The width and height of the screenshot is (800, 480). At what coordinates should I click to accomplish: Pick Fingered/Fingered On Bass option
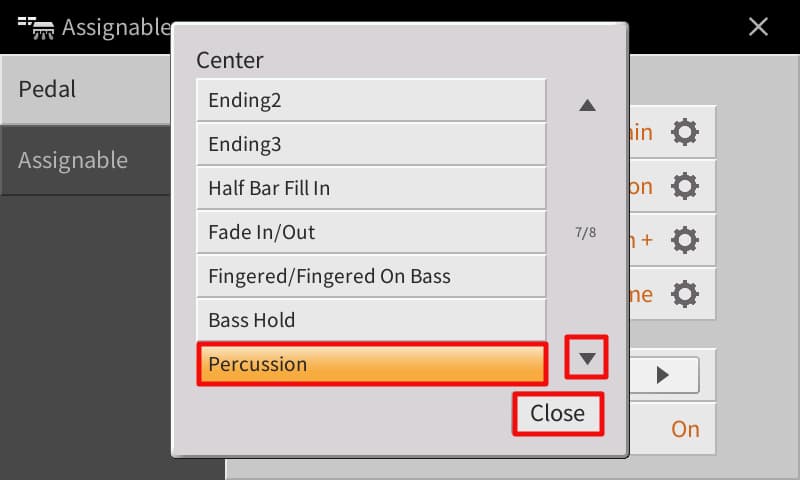click(x=372, y=276)
